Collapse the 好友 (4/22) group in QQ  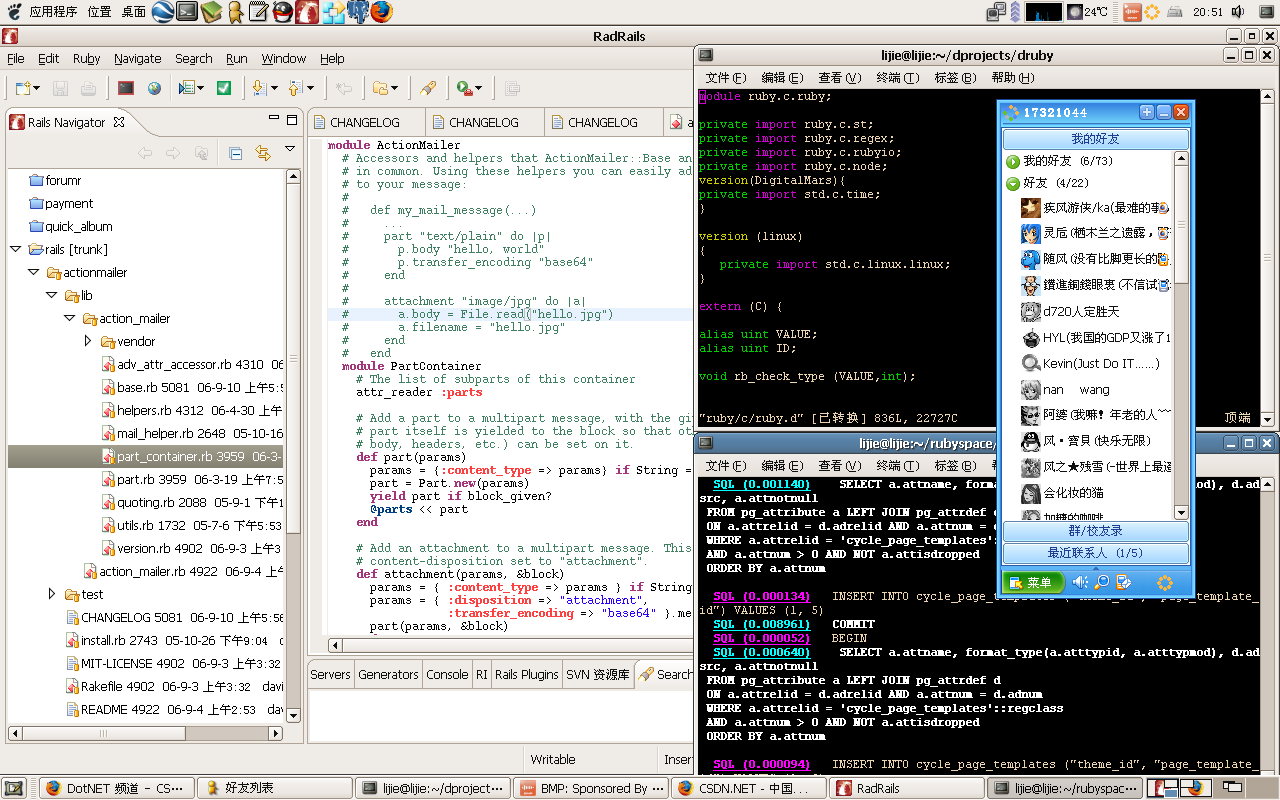click(1013, 183)
